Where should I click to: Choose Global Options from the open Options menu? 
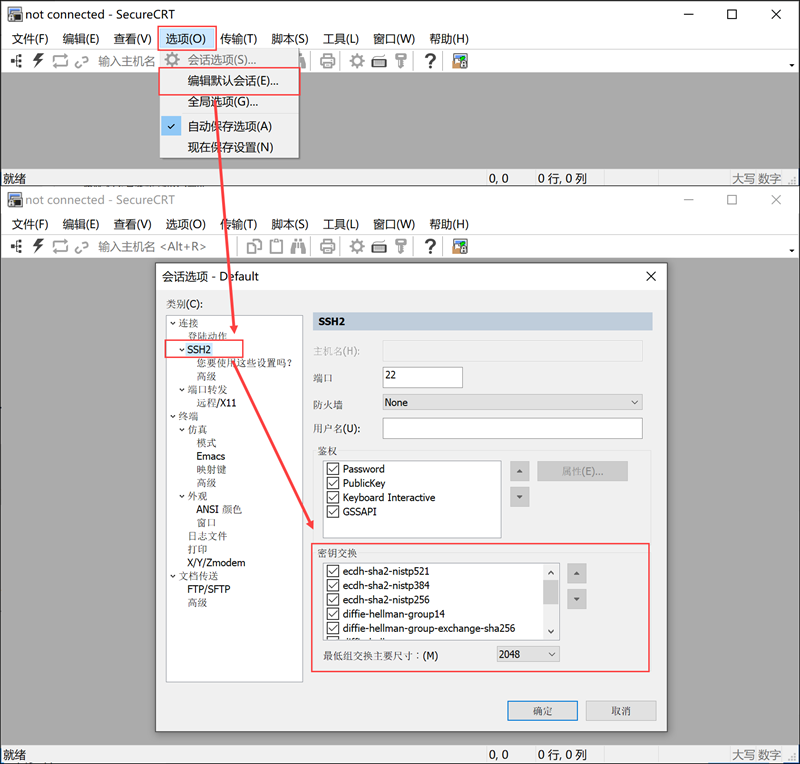click(222, 102)
